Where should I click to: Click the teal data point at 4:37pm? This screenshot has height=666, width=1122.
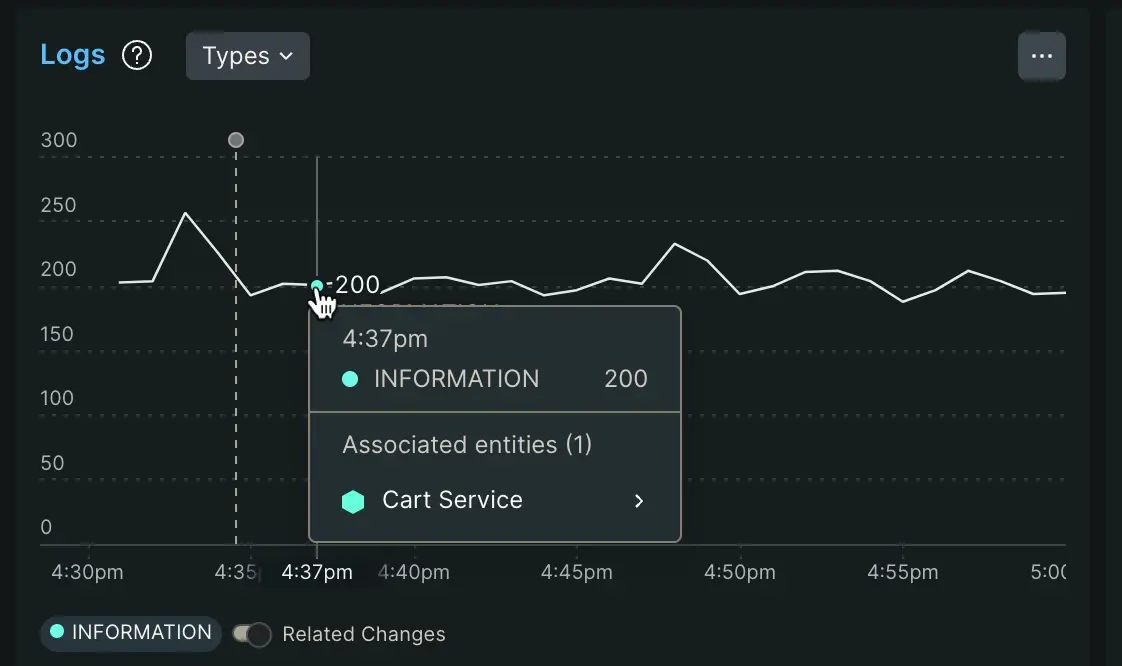coord(317,287)
